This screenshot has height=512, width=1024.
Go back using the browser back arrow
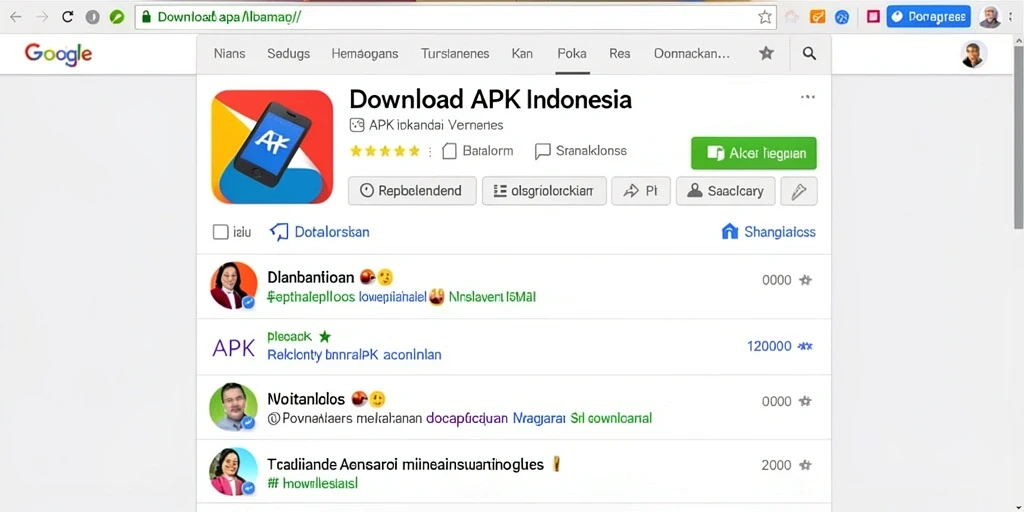(x=16, y=17)
